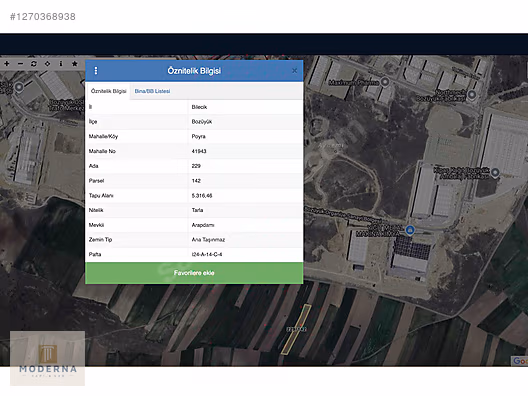Click the Favorilere ekle button
Screen dimensions: 528x396
(x=194, y=273)
